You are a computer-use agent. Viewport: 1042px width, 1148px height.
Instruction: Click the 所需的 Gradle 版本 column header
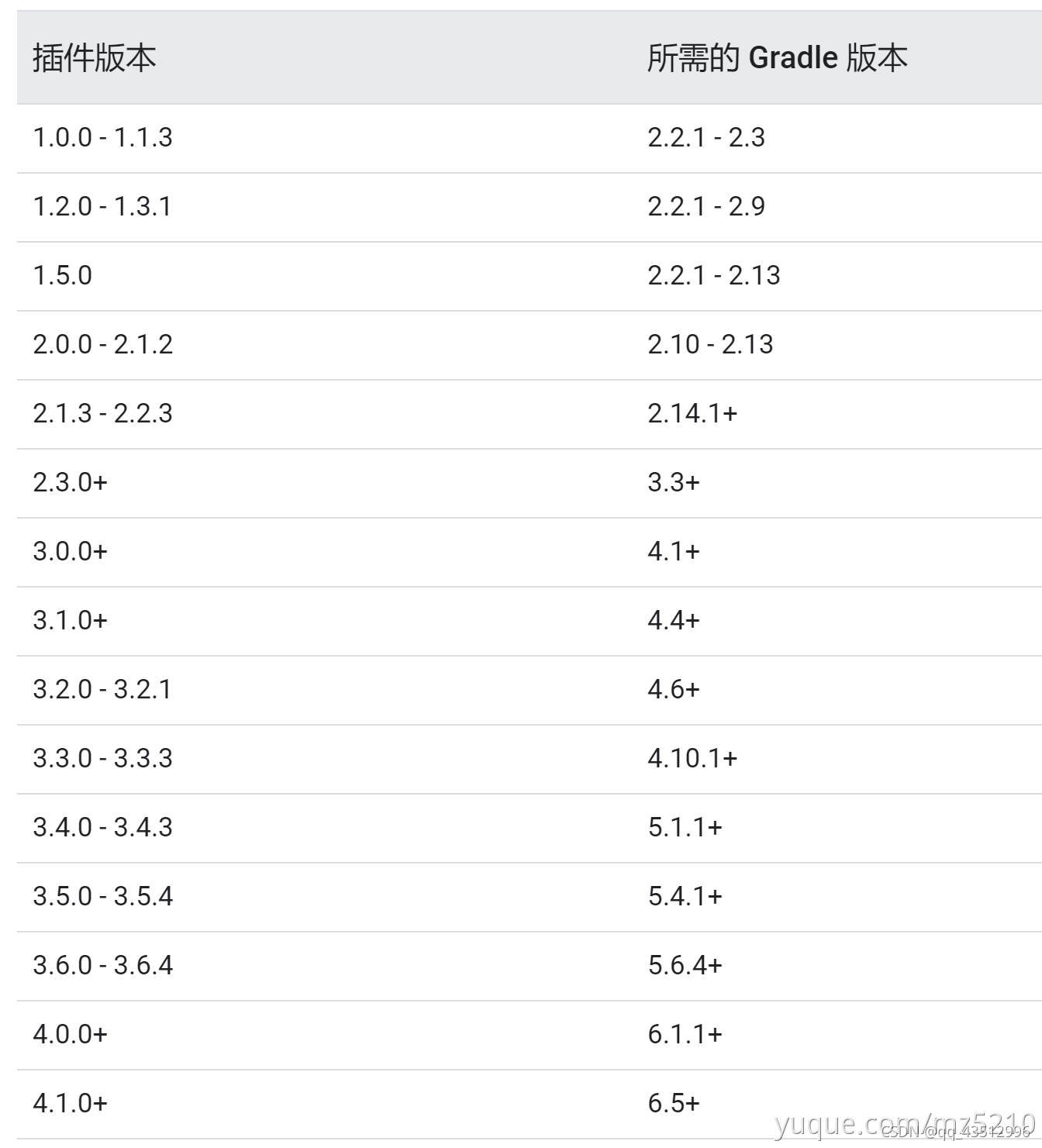[x=778, y=58]
